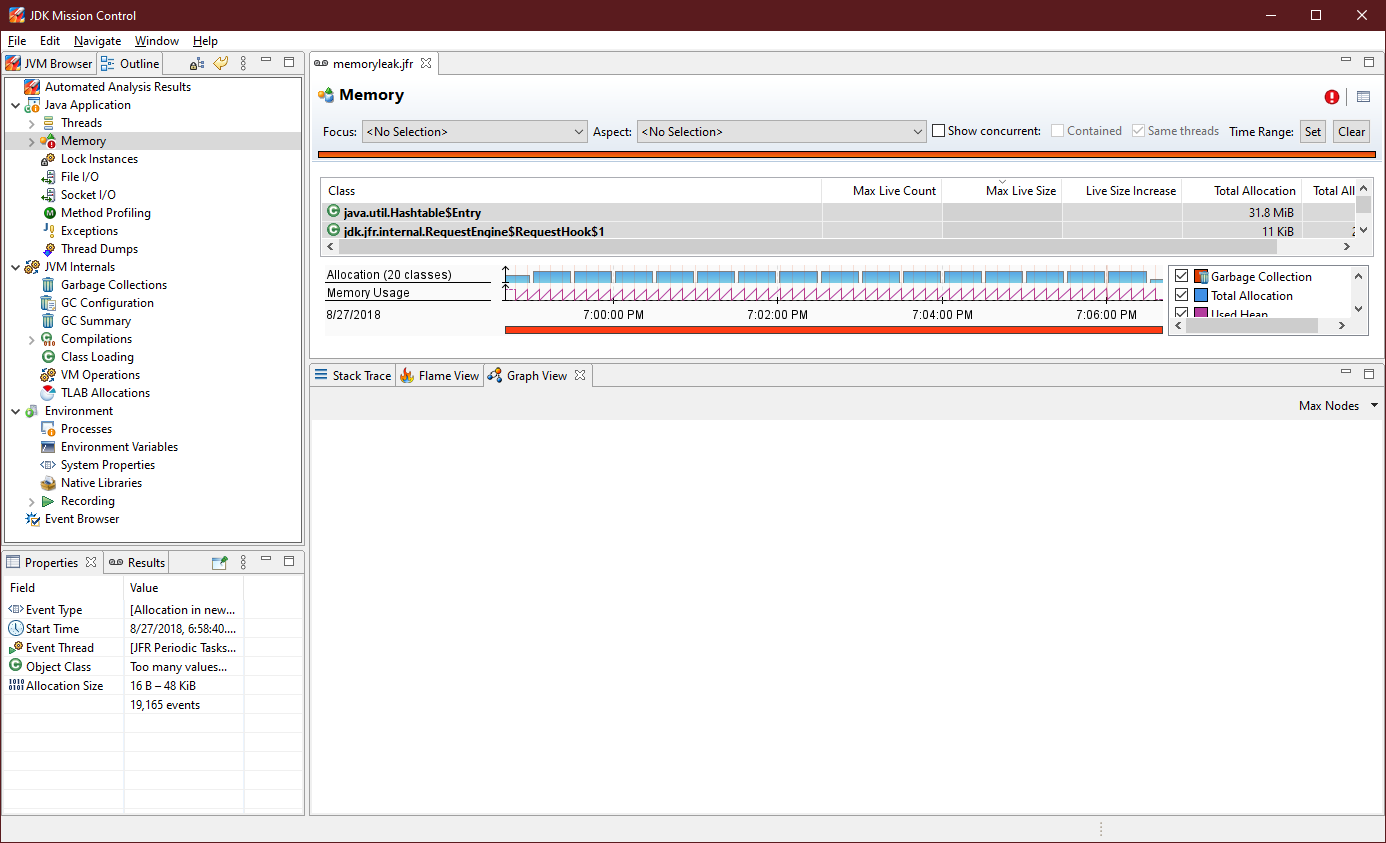Viewport: 1386px width, 843px height.
Task: Uncheck the Garbage Collection legend checkbox
Action: tap(1182, 277)
